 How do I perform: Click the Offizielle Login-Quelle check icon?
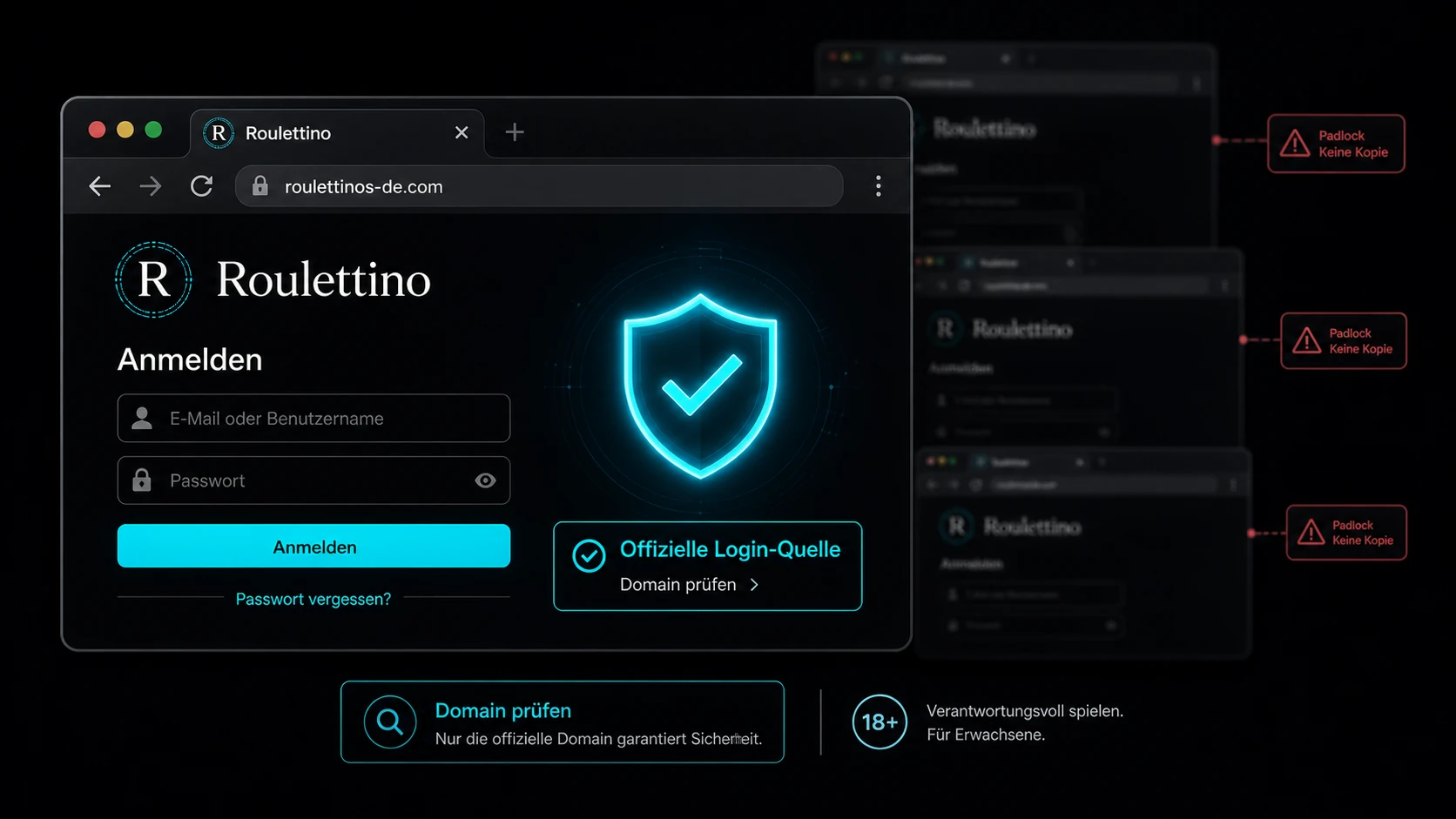click(x=589, y=556)
